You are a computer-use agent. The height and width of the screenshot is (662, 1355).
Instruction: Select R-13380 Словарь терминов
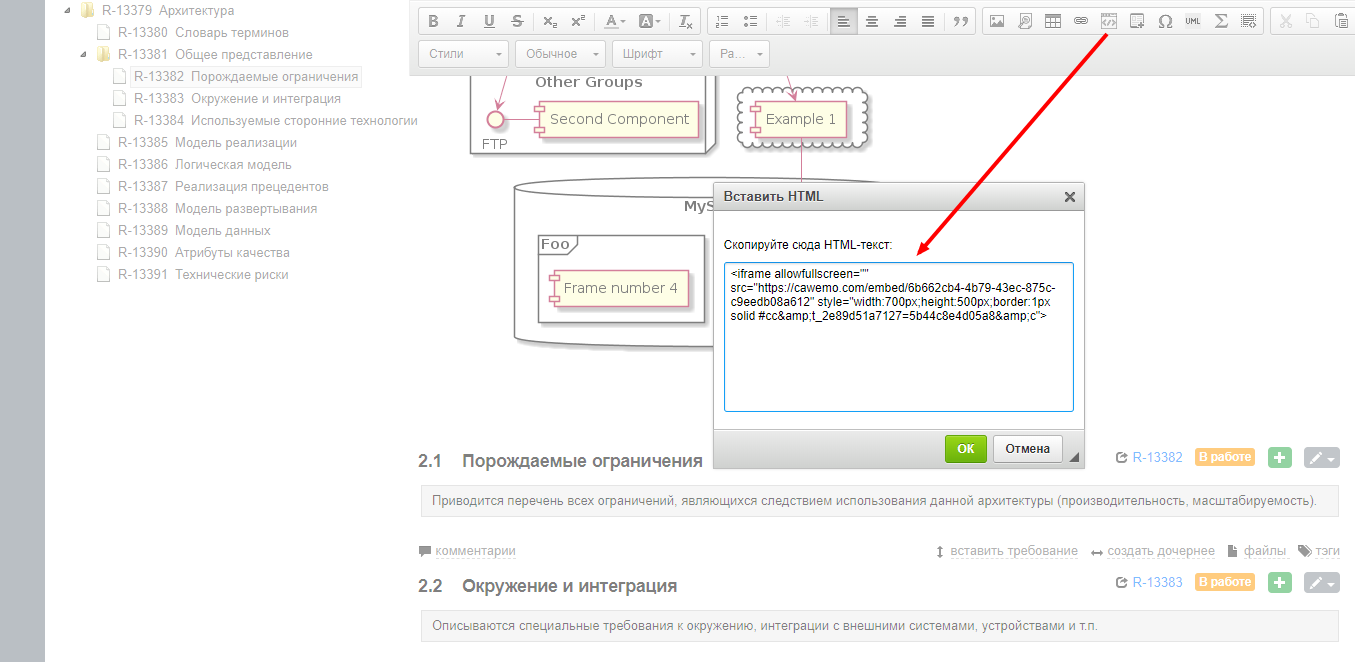[x=203, y=32]
